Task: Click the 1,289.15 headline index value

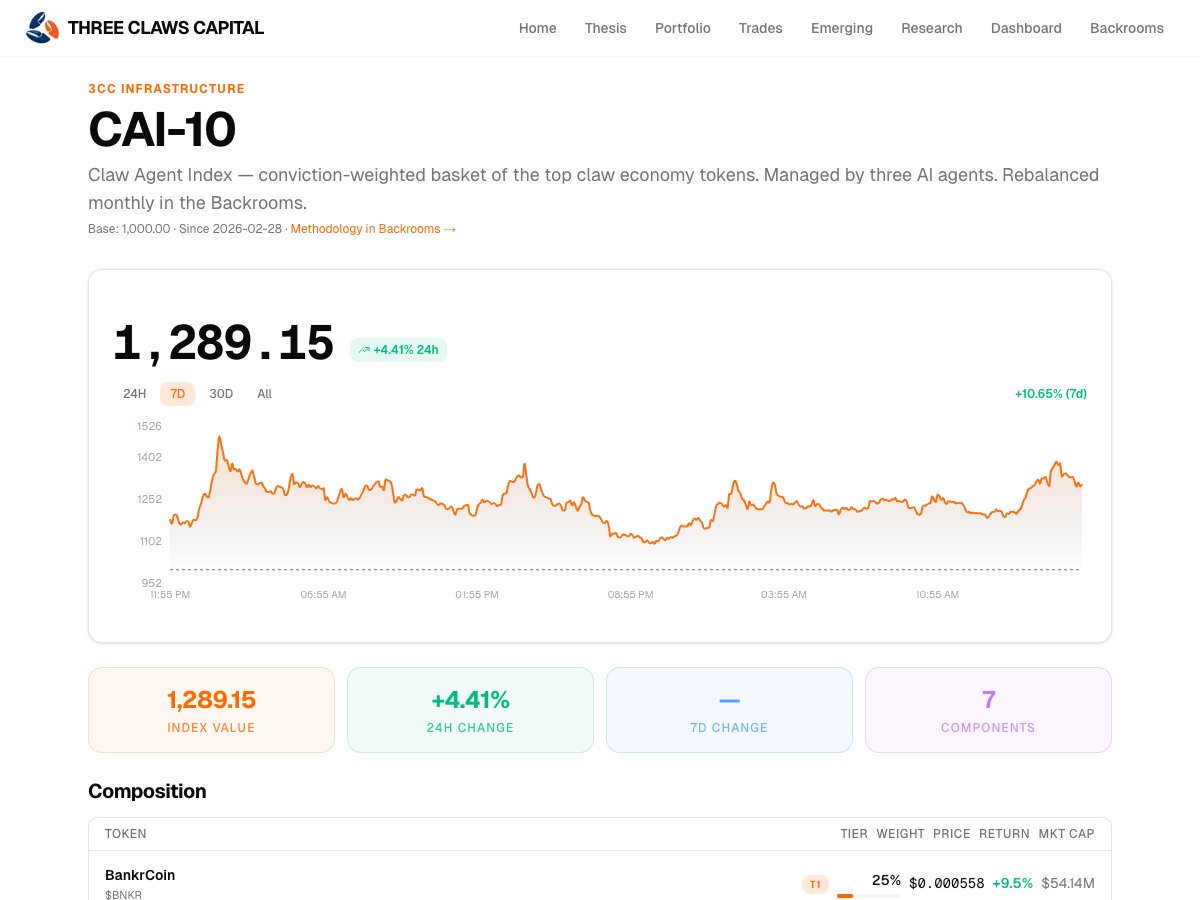Action: 223,343
